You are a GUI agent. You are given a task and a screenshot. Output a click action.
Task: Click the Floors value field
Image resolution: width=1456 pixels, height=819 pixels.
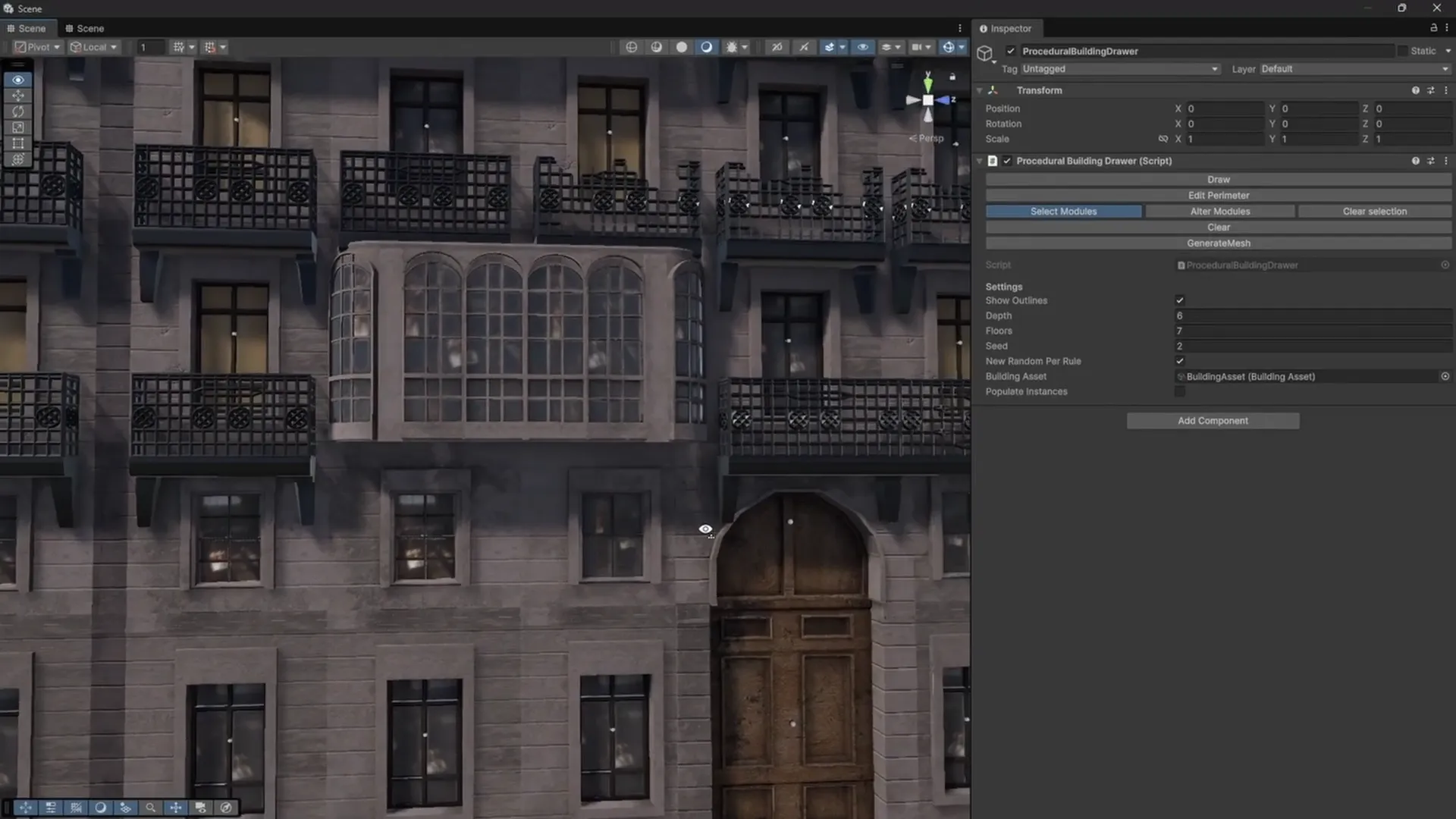(1312, 331)
